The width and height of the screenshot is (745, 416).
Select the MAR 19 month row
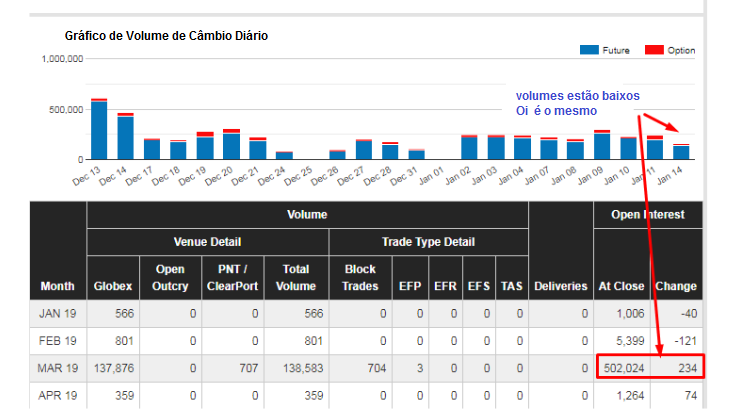(x=57, y=366)
